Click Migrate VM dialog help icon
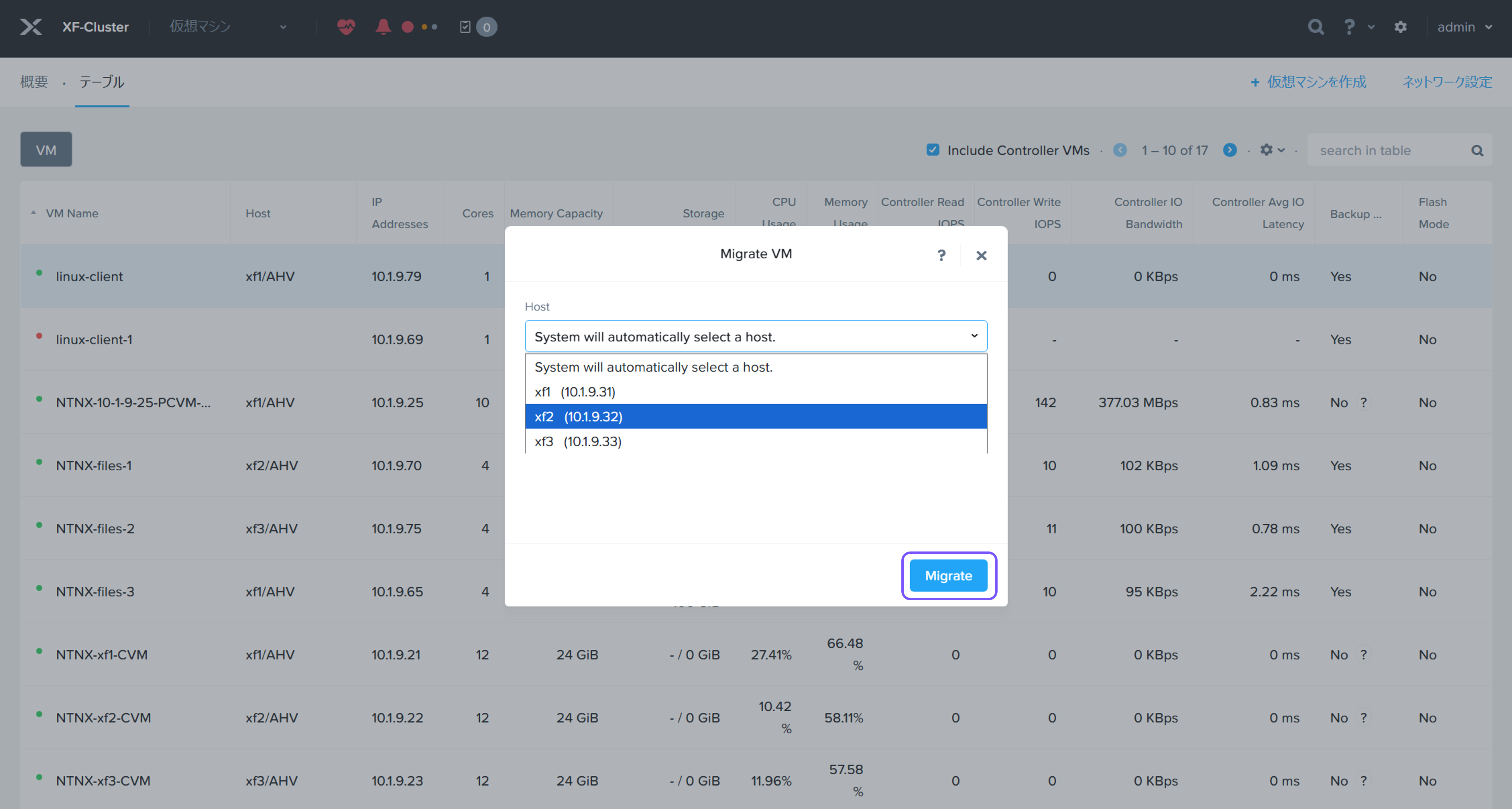 [941, 255]
